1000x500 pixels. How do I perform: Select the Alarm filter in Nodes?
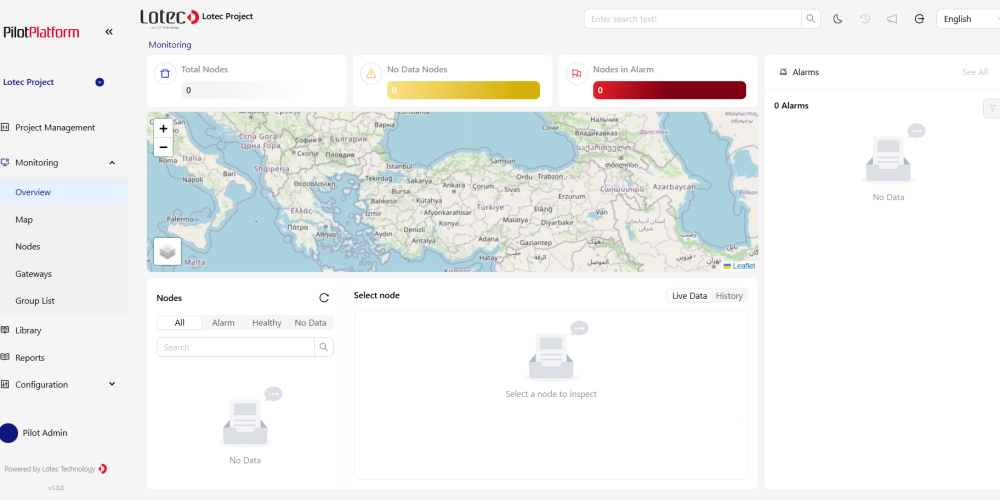click(x=223, y=323)
